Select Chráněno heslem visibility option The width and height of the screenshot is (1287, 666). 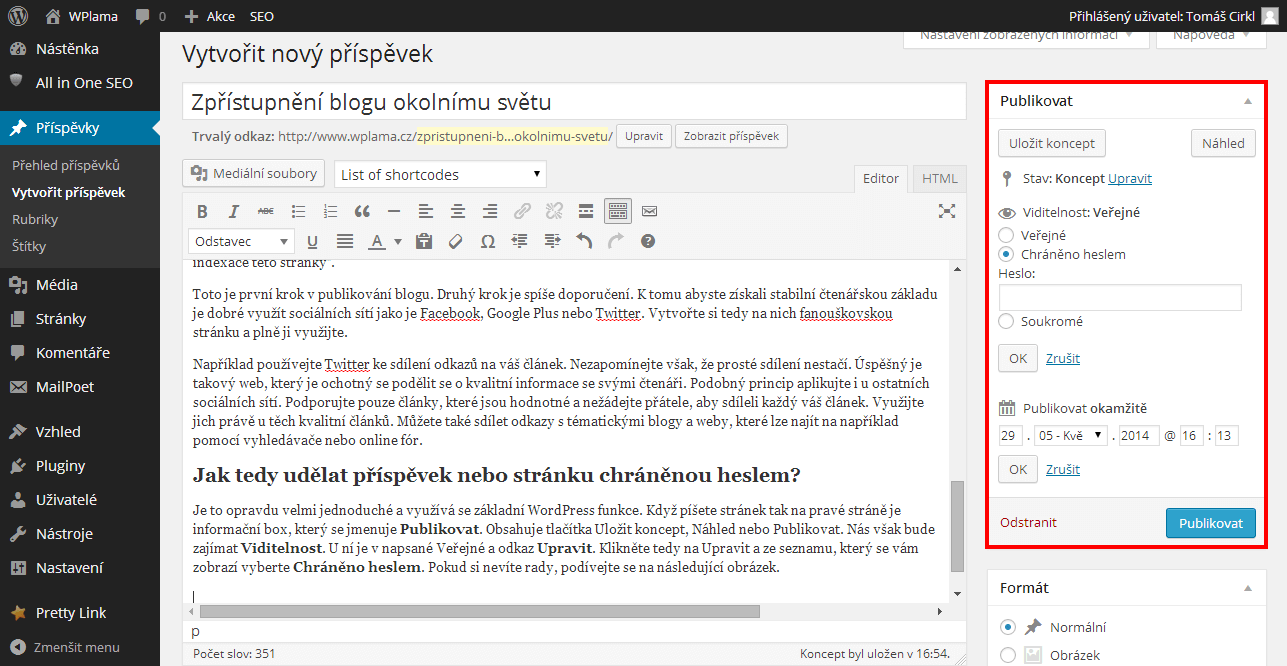(1007, 254)
